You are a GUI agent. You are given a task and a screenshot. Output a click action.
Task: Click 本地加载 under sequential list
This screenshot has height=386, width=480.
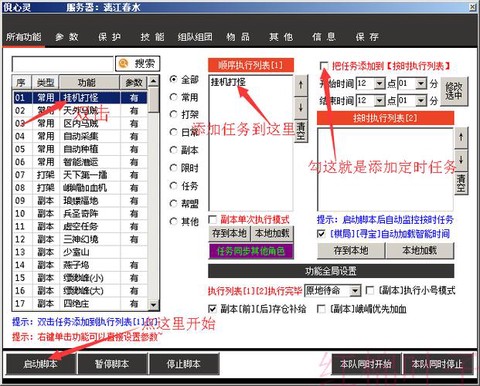pyautogui.click(x=272, y=233)
